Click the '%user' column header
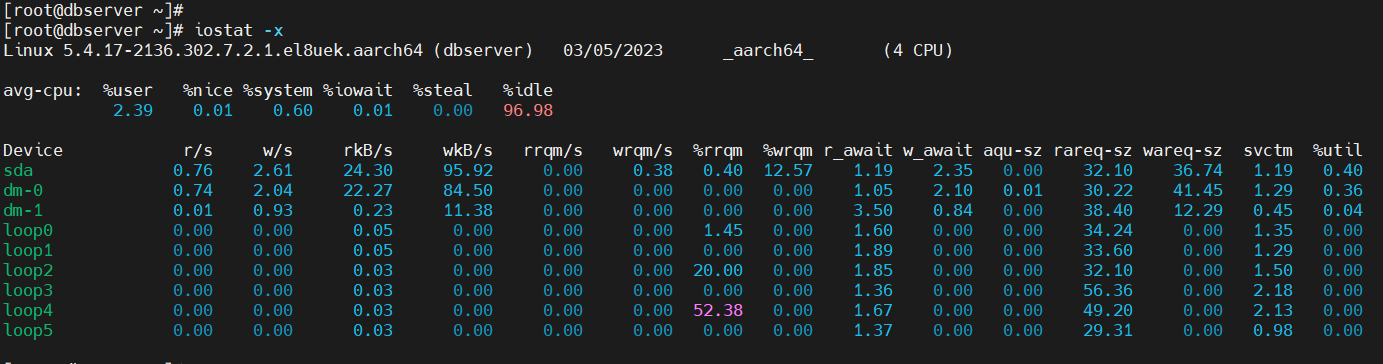This screenshot has height=364, width=1383. pyautogui.click(x=128, y=90)
